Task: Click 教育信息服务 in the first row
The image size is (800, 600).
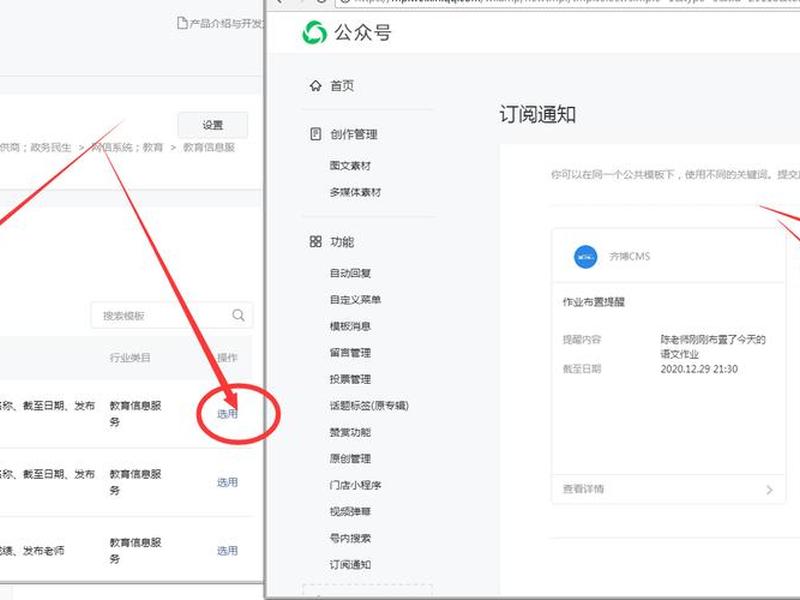Action: (135, 413)
